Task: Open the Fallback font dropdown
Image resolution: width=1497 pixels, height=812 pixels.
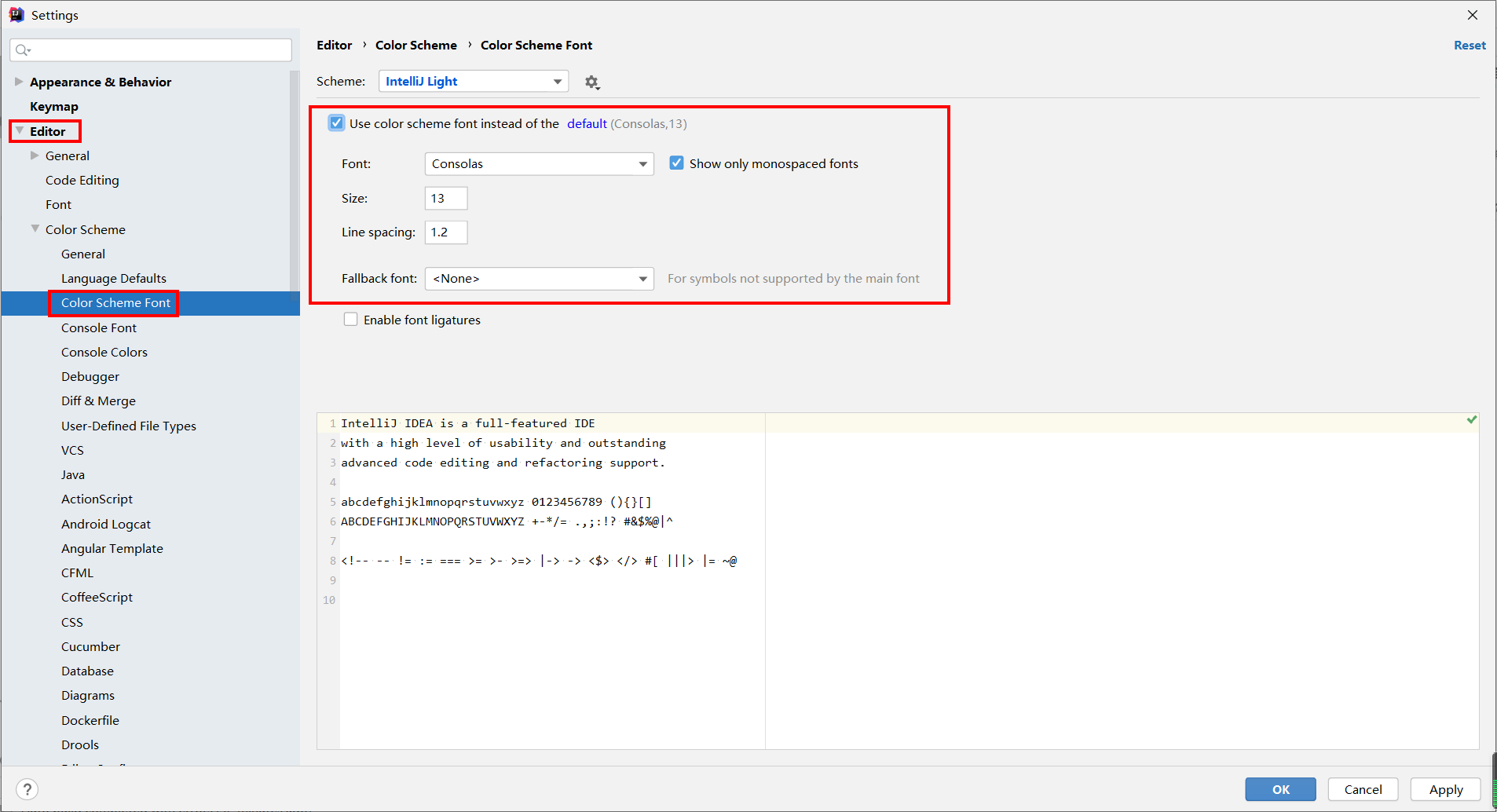Action: tap(540, 279)
